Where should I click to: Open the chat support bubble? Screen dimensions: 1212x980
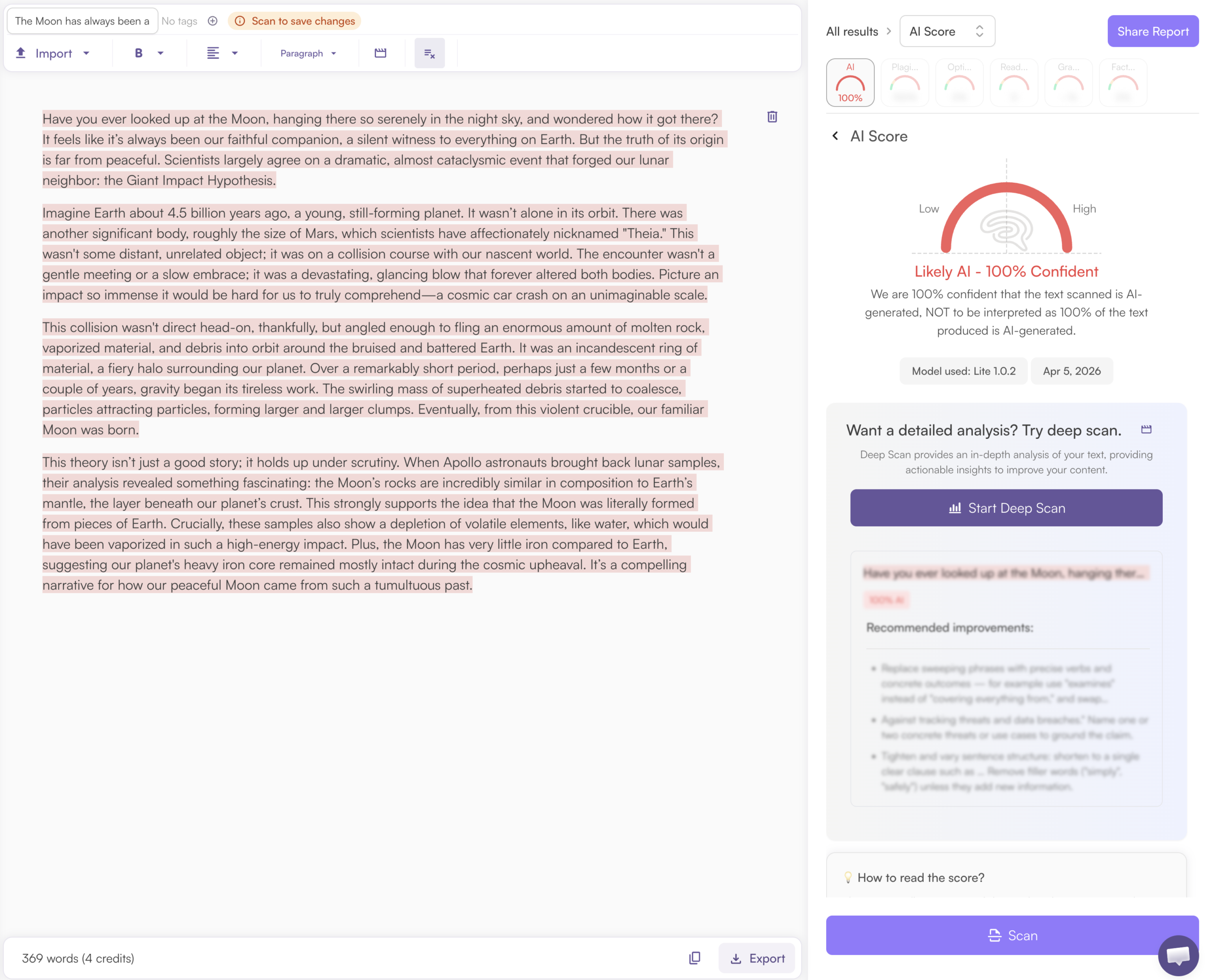(1177, 955)
